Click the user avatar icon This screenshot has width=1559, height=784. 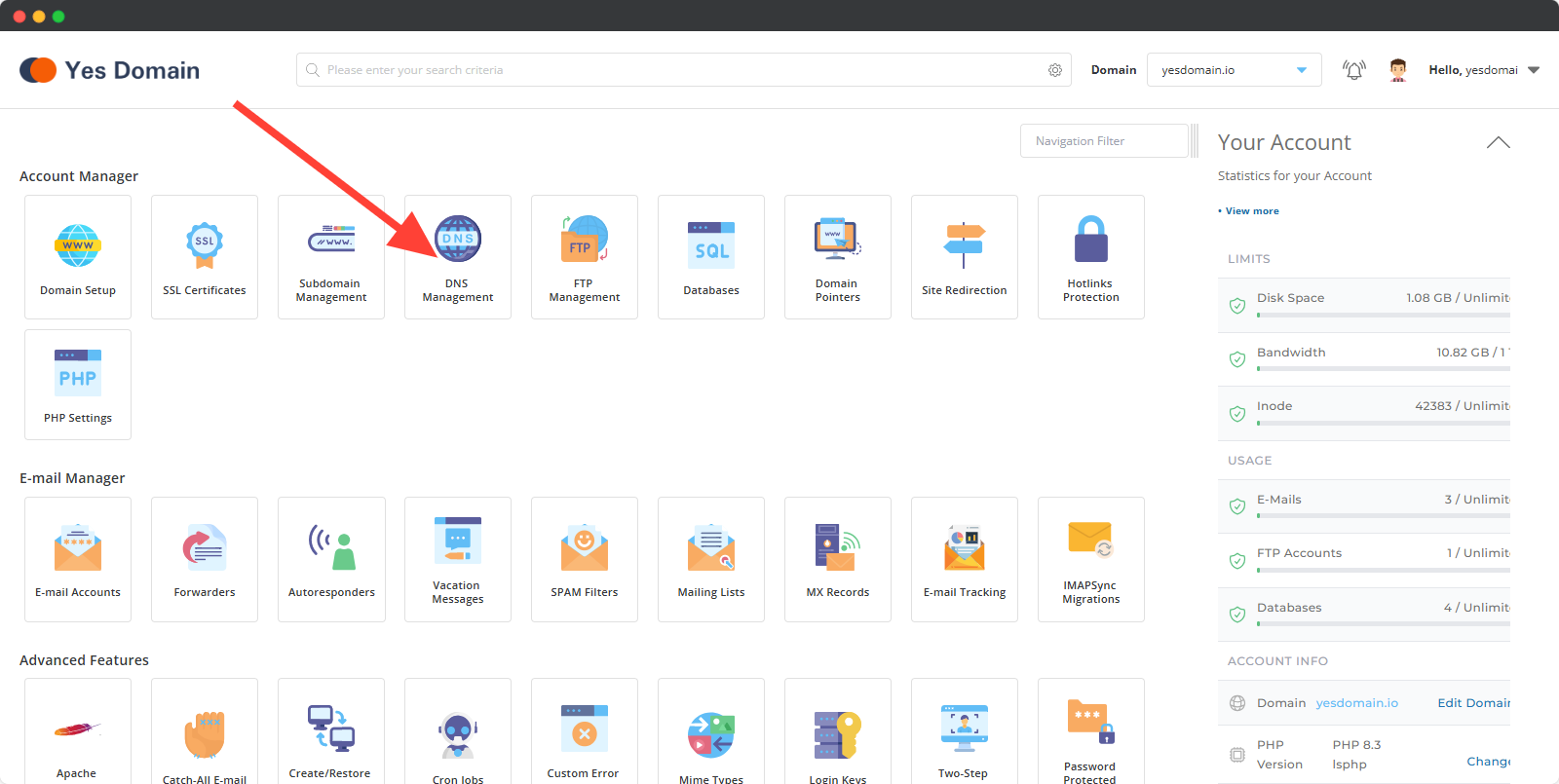pos(1398,70)
